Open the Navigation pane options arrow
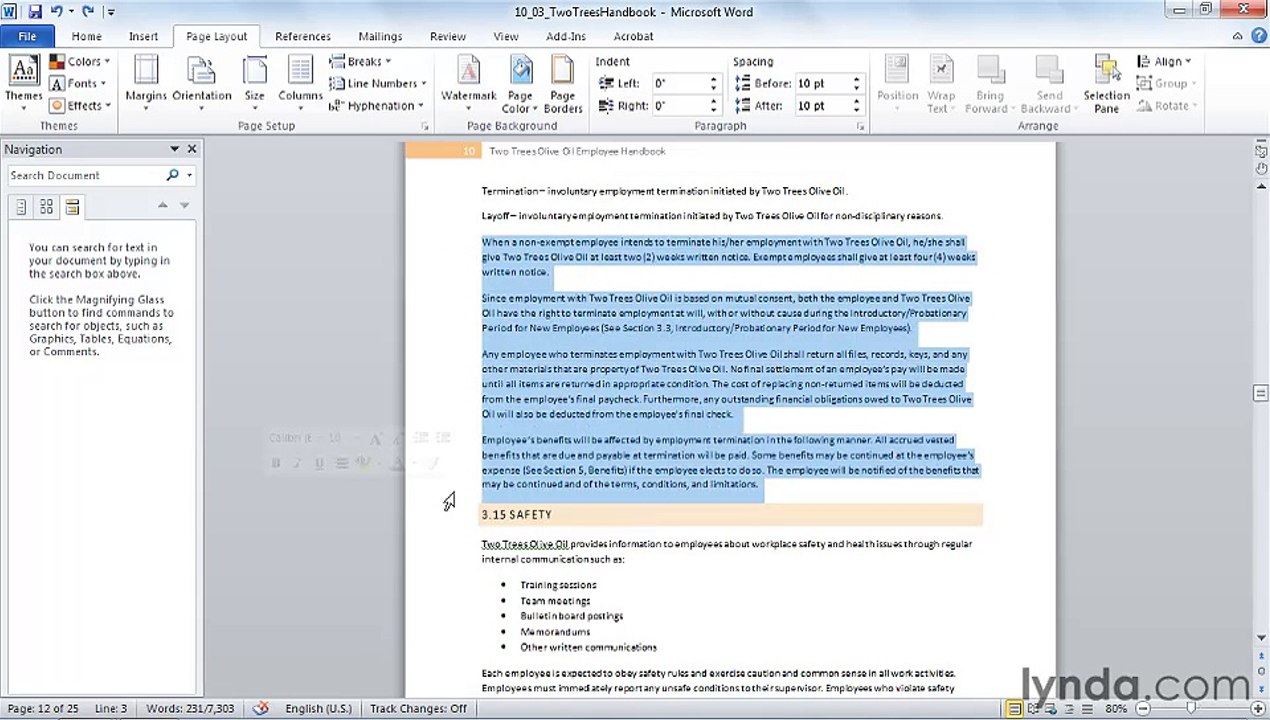Viewport: 1270px width, 720px height. coord(174,149)
